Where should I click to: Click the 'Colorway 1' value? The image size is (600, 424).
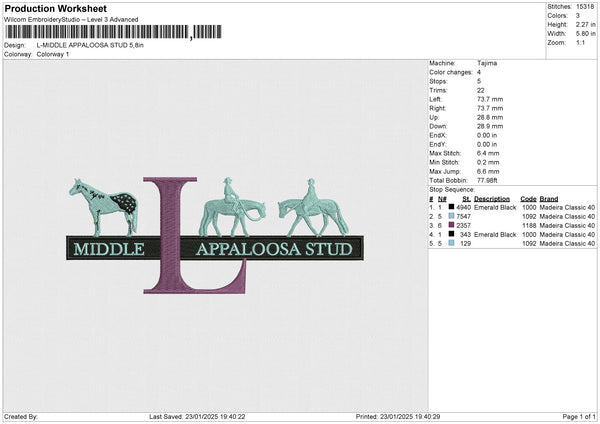pyautogui.click(x=53, y=54)
